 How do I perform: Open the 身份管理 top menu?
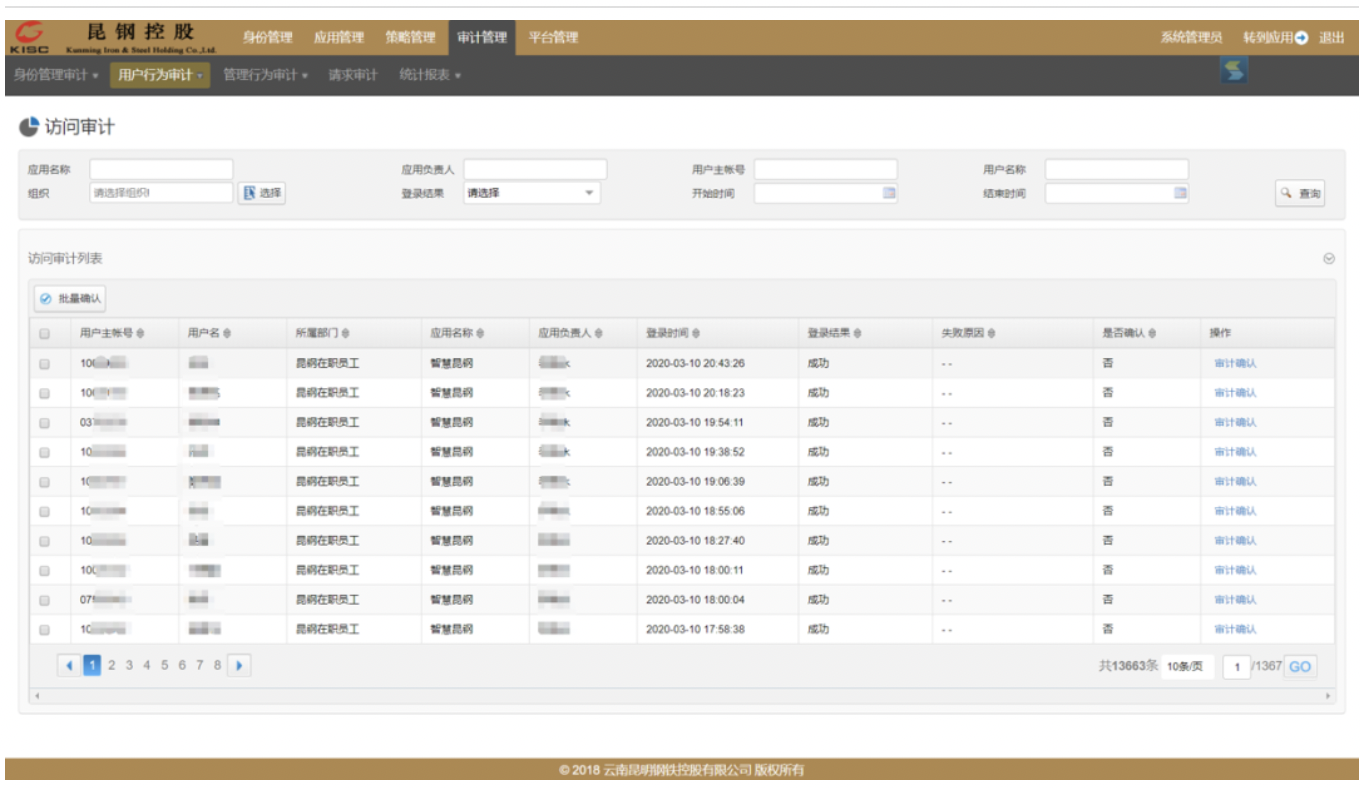coord(267,38)
